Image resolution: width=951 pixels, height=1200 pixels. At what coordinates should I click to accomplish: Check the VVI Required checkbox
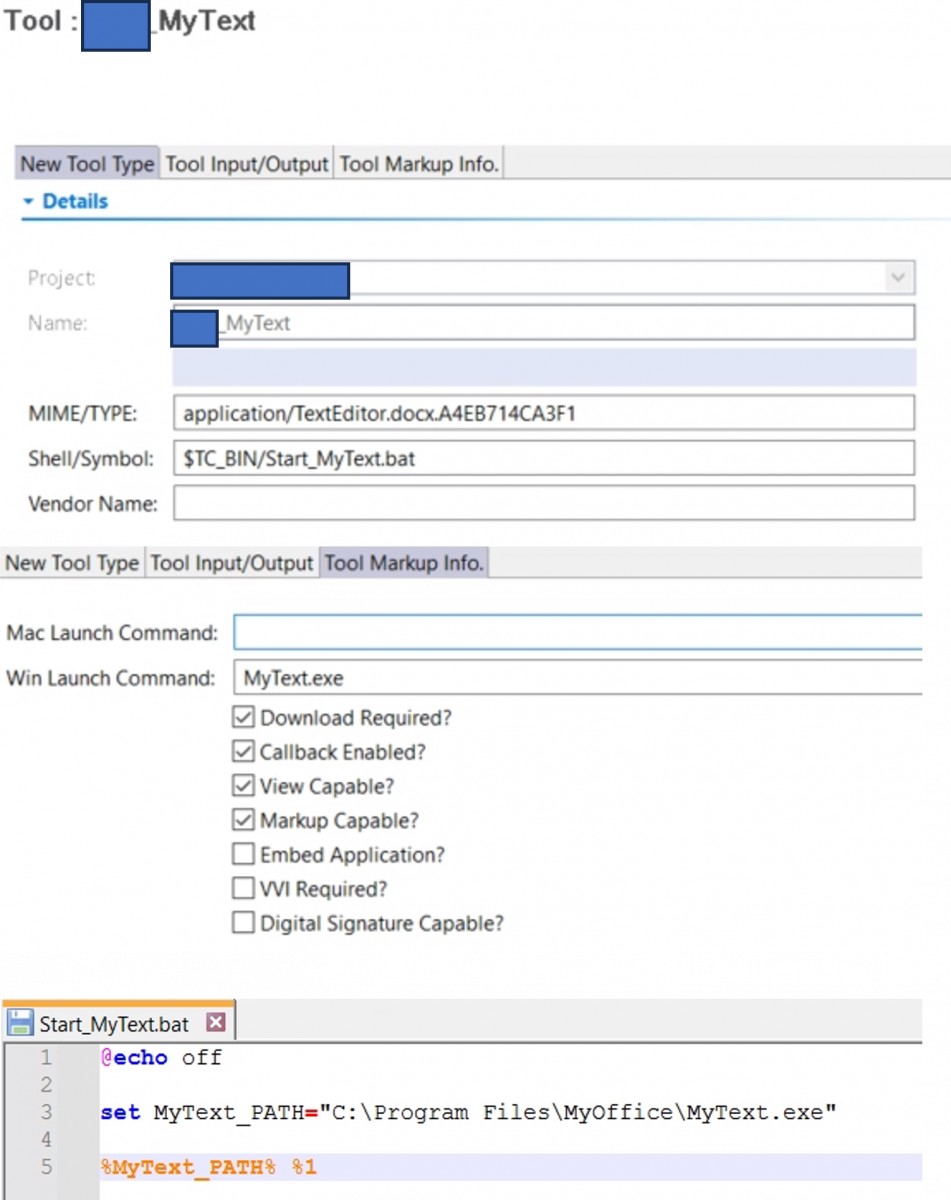point(243,889)
